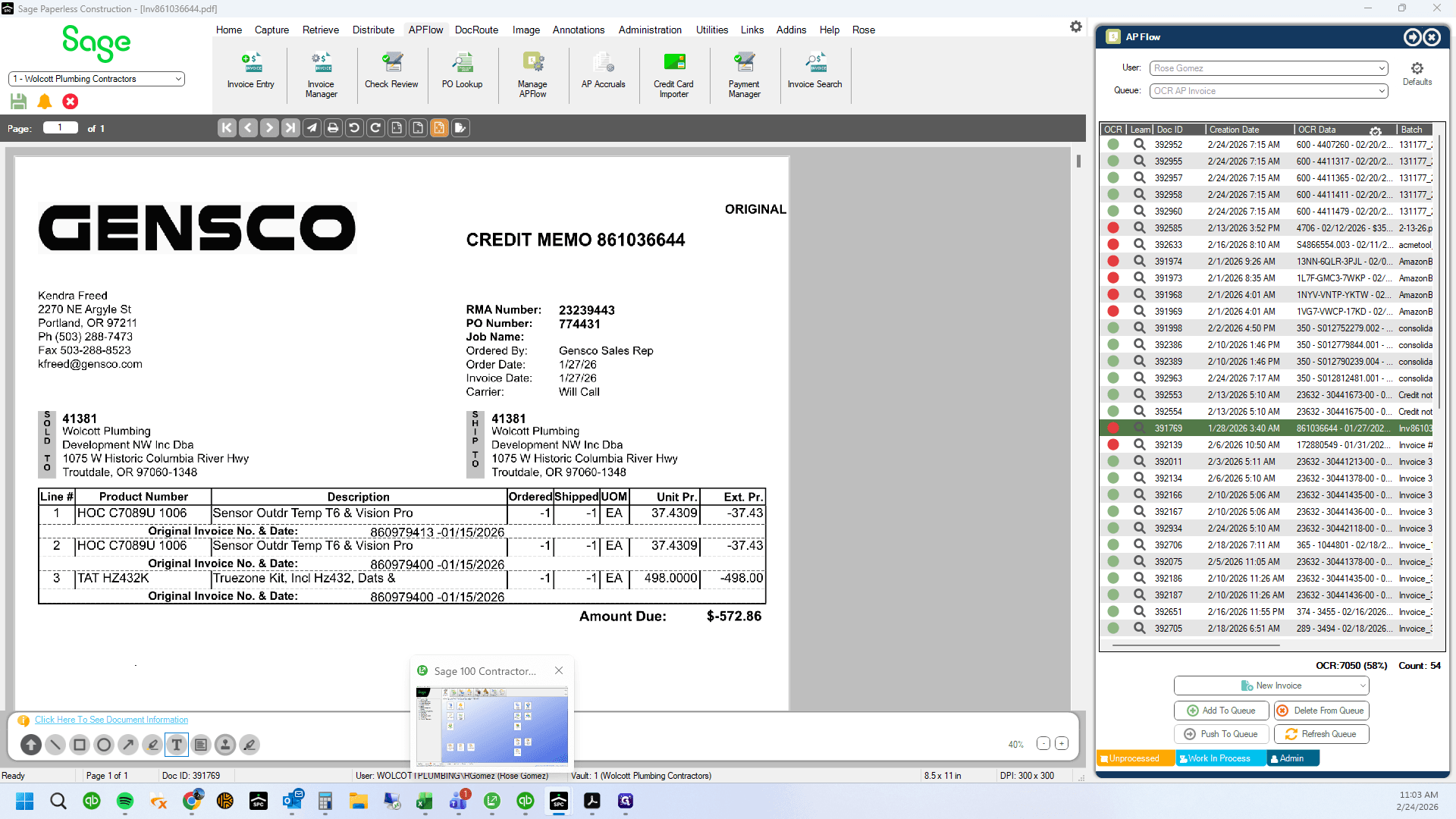
Task: Select the yellow highlighter tool
Action: pos(152,745)
